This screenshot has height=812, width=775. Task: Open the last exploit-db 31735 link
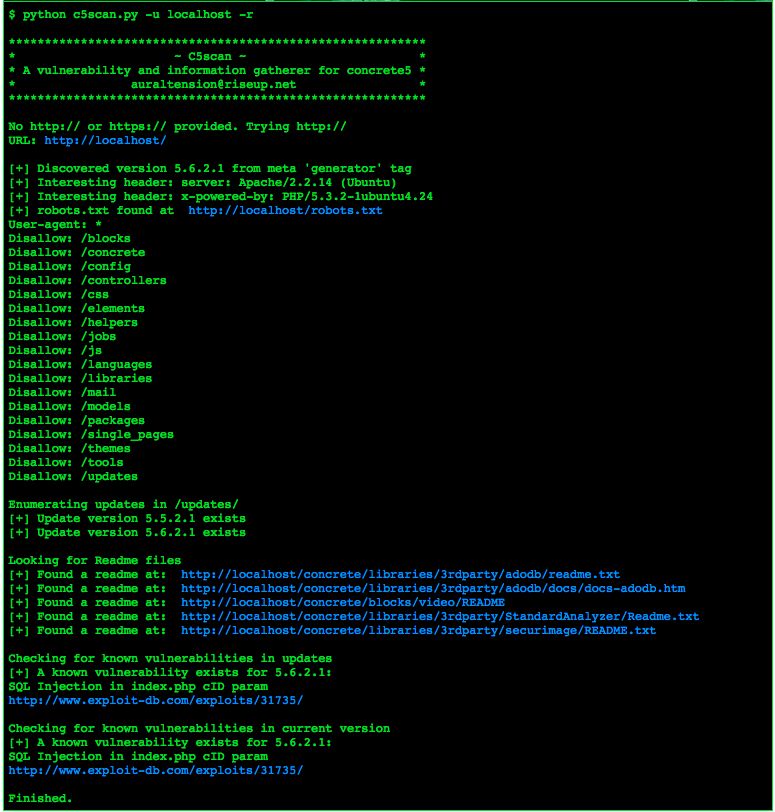(x=156, y=770)
